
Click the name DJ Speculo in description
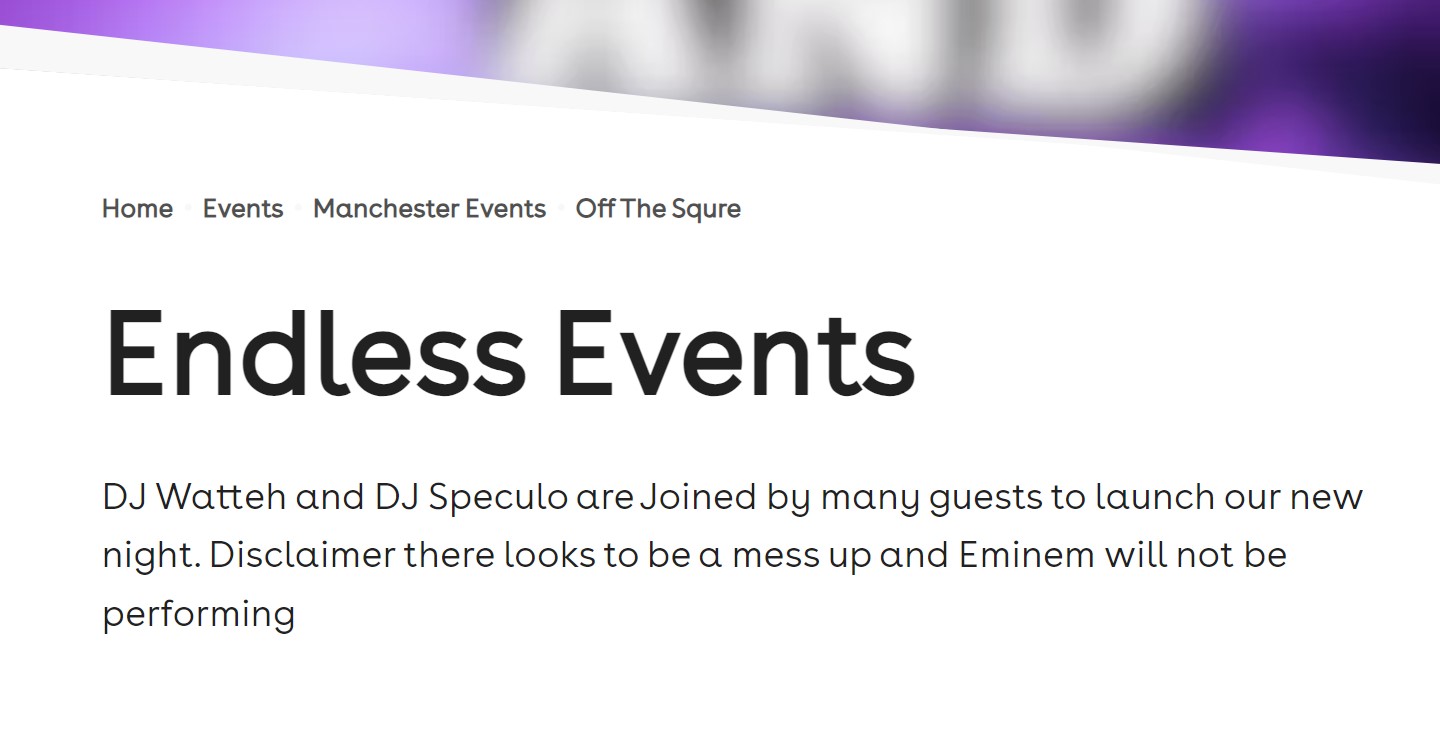pos(472,497)
